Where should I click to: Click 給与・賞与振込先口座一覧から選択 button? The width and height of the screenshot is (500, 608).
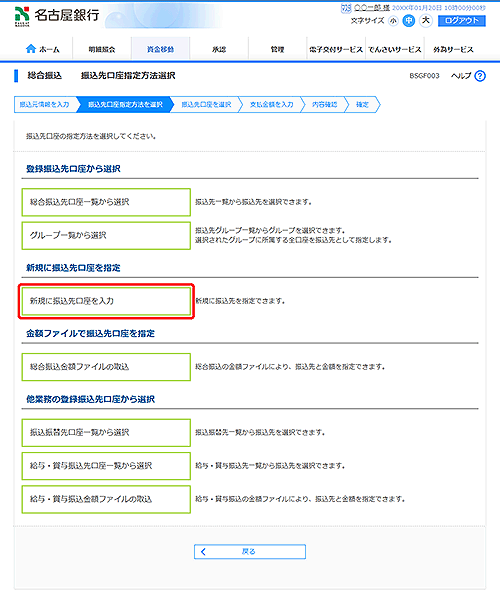[106, 466]
